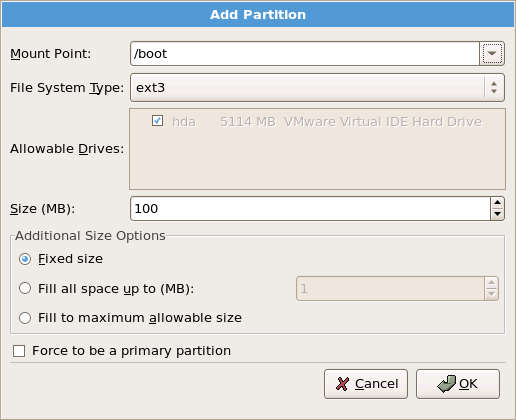Image resolution: width=516 pixels, height=420 pixels.
Task: Open the File System Type combo box
Action: click(317, 88)
